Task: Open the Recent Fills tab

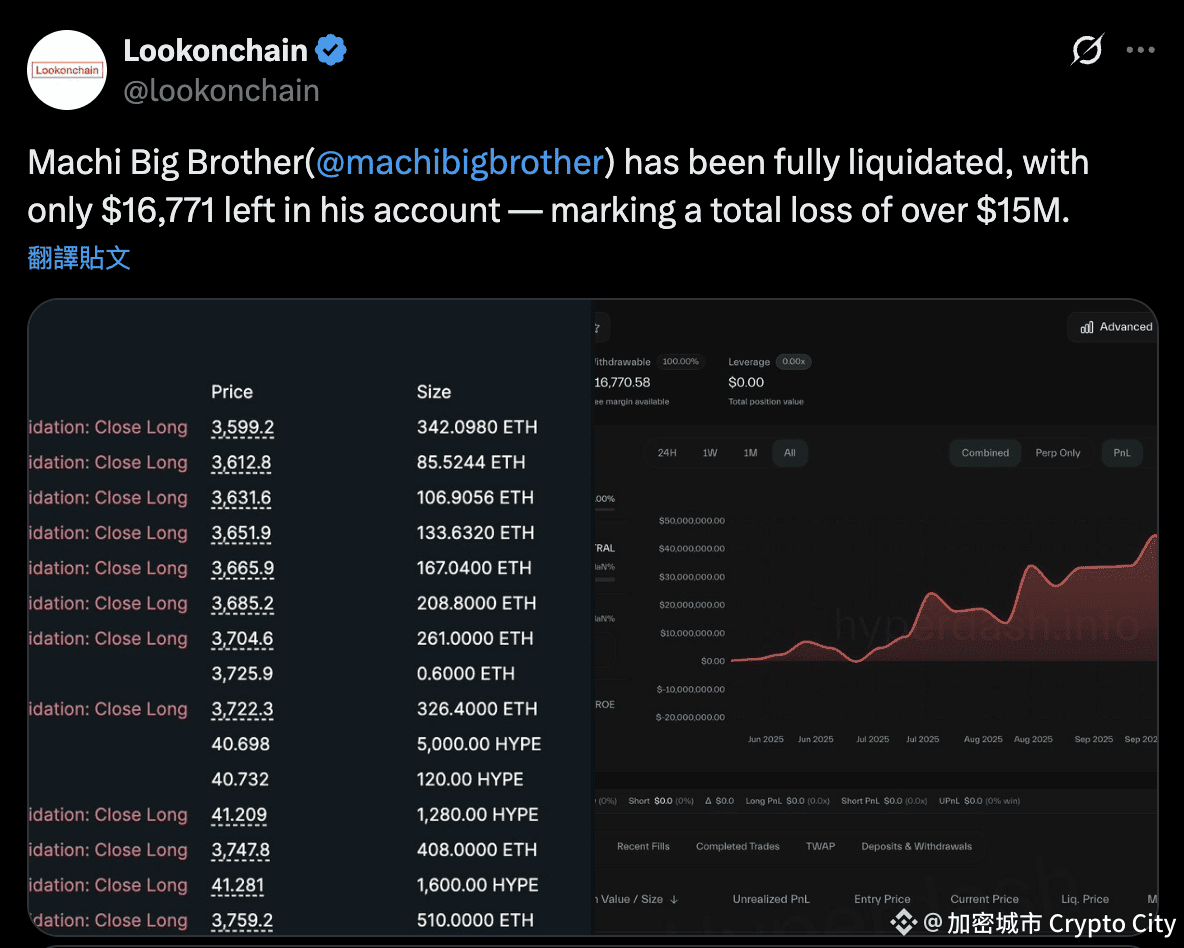Action: 643,846
